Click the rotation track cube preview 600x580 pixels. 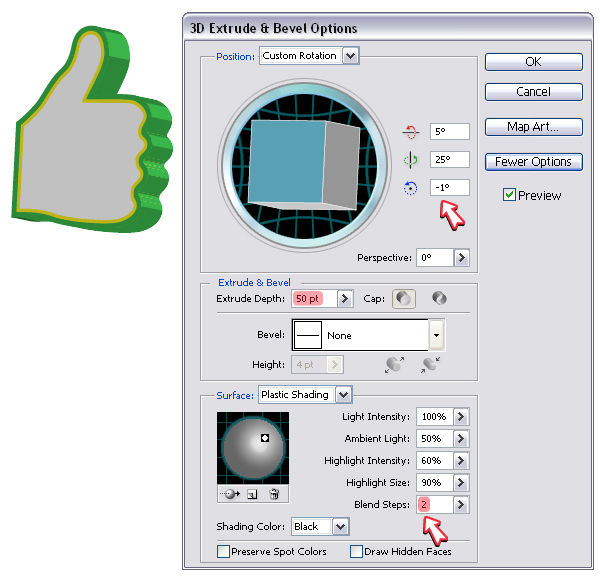click(x=305, y=166)
